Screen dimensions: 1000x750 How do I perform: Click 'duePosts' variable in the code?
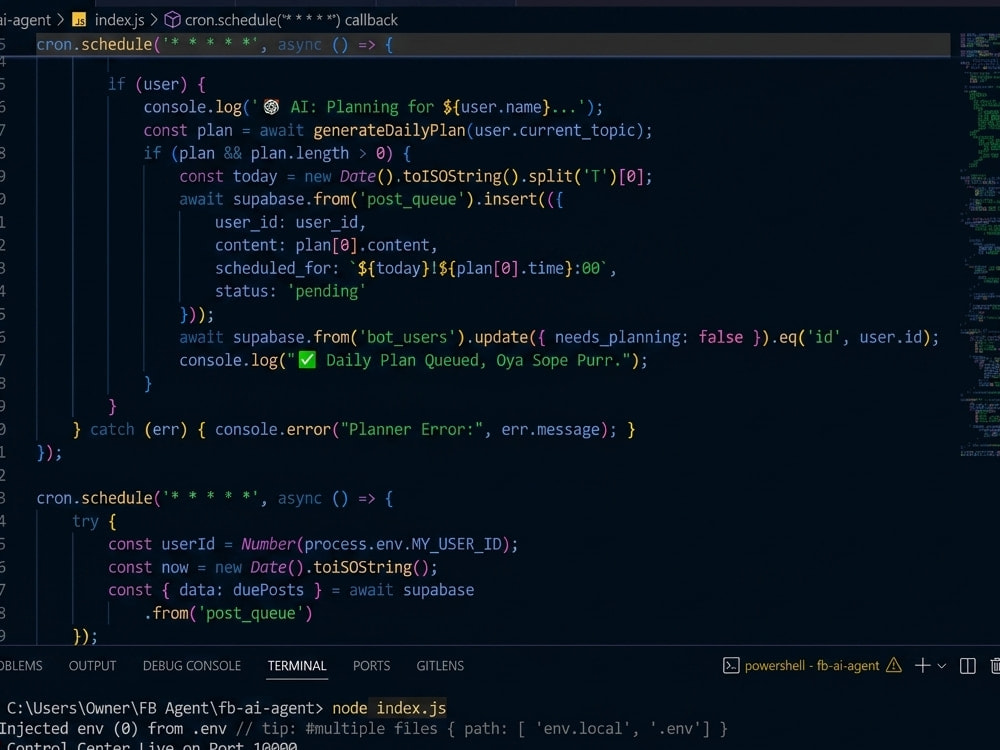(x=268, y=590)
